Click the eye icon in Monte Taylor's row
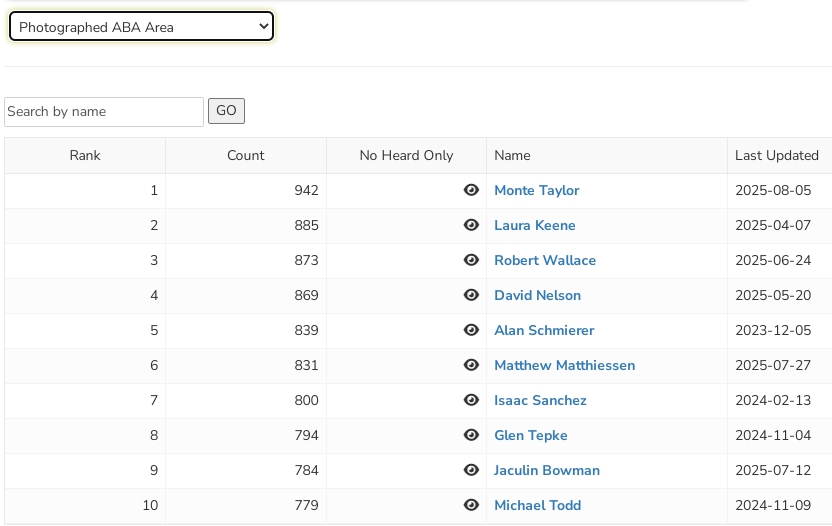This screenshot has height=526, width=832. pos(471,190)
